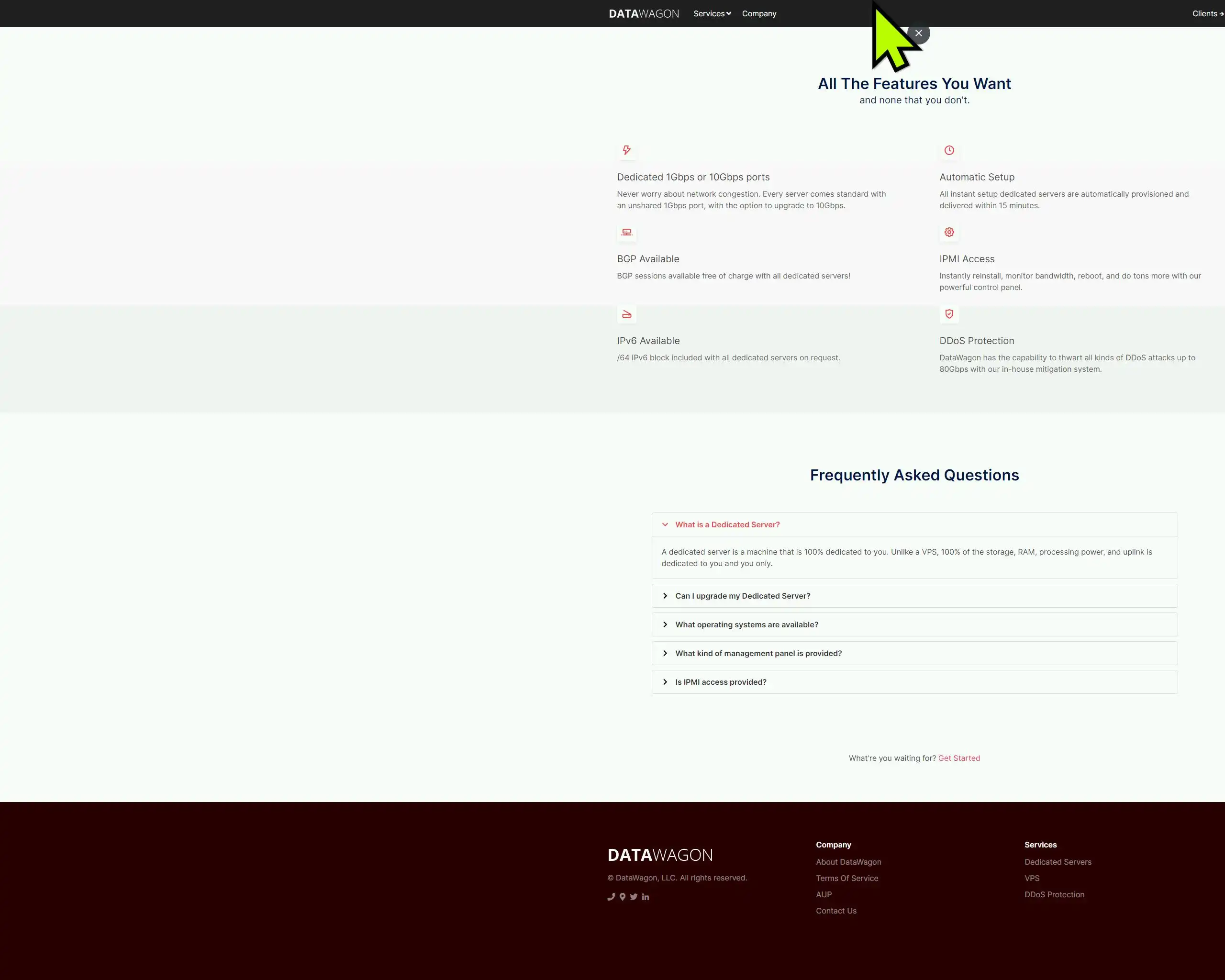Open the Company menu item
Screen dimensions: 1225x980
tap(758, 13)
